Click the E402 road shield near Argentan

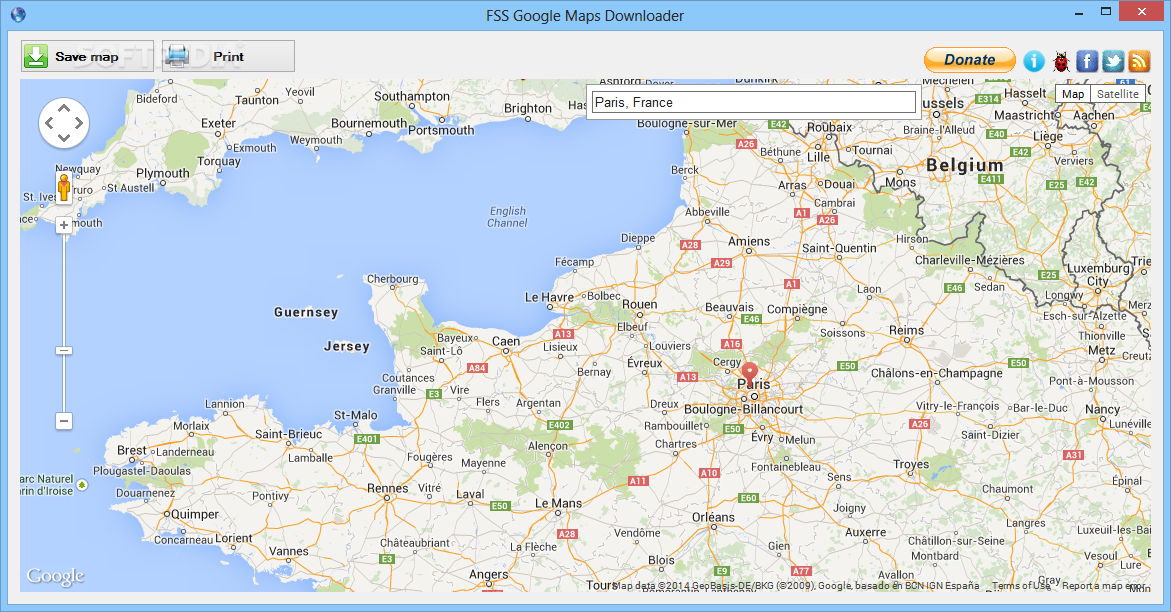coord(559,425)
